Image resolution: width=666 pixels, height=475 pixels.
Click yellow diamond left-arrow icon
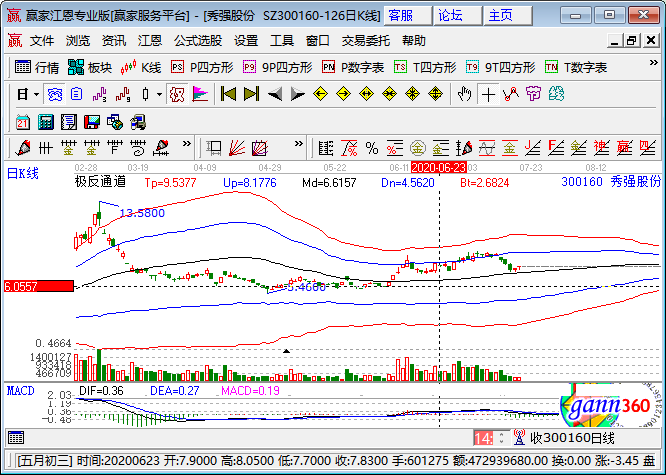[320, 94]
